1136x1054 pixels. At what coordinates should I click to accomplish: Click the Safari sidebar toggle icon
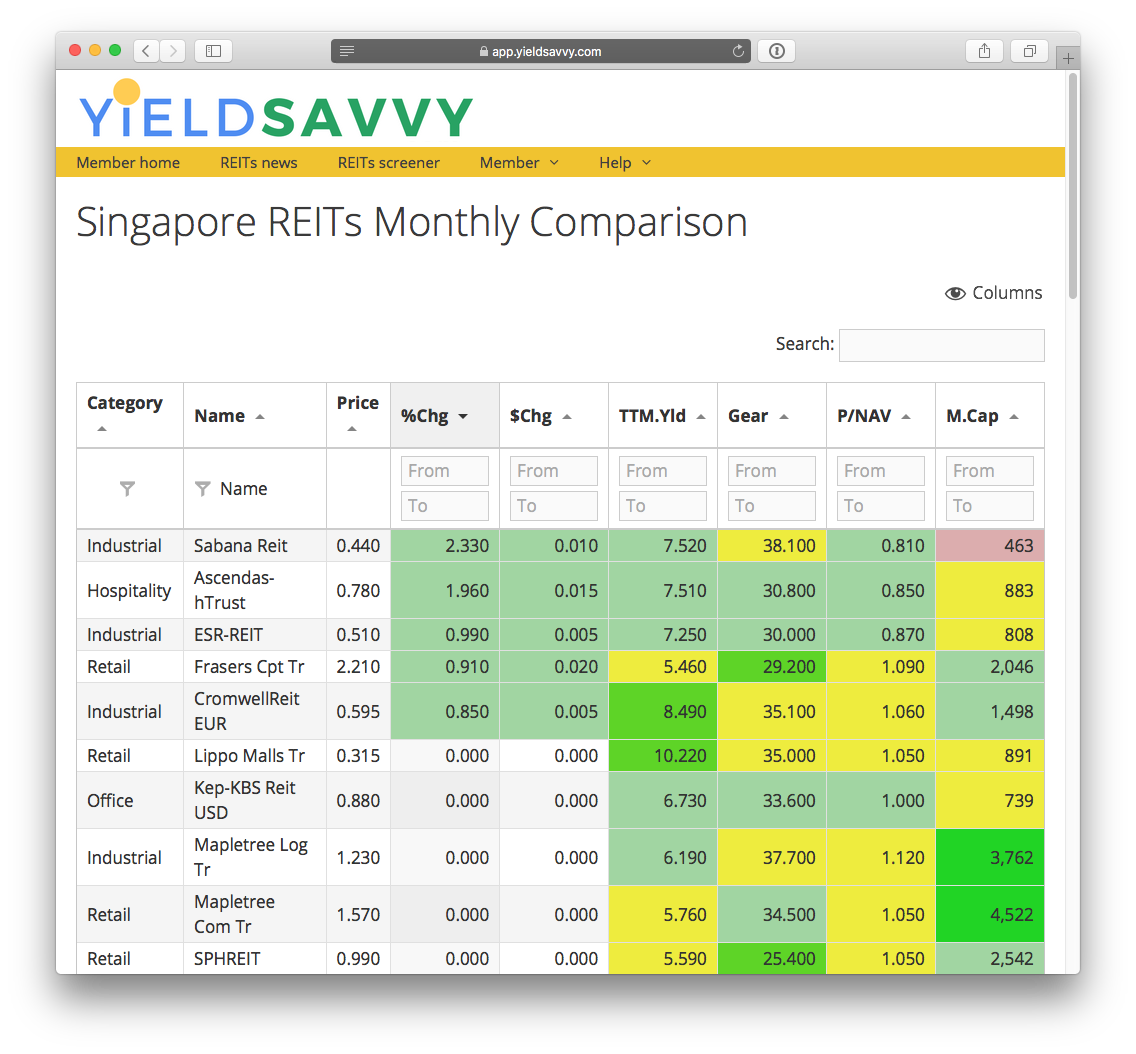click(x=213, y=51)
